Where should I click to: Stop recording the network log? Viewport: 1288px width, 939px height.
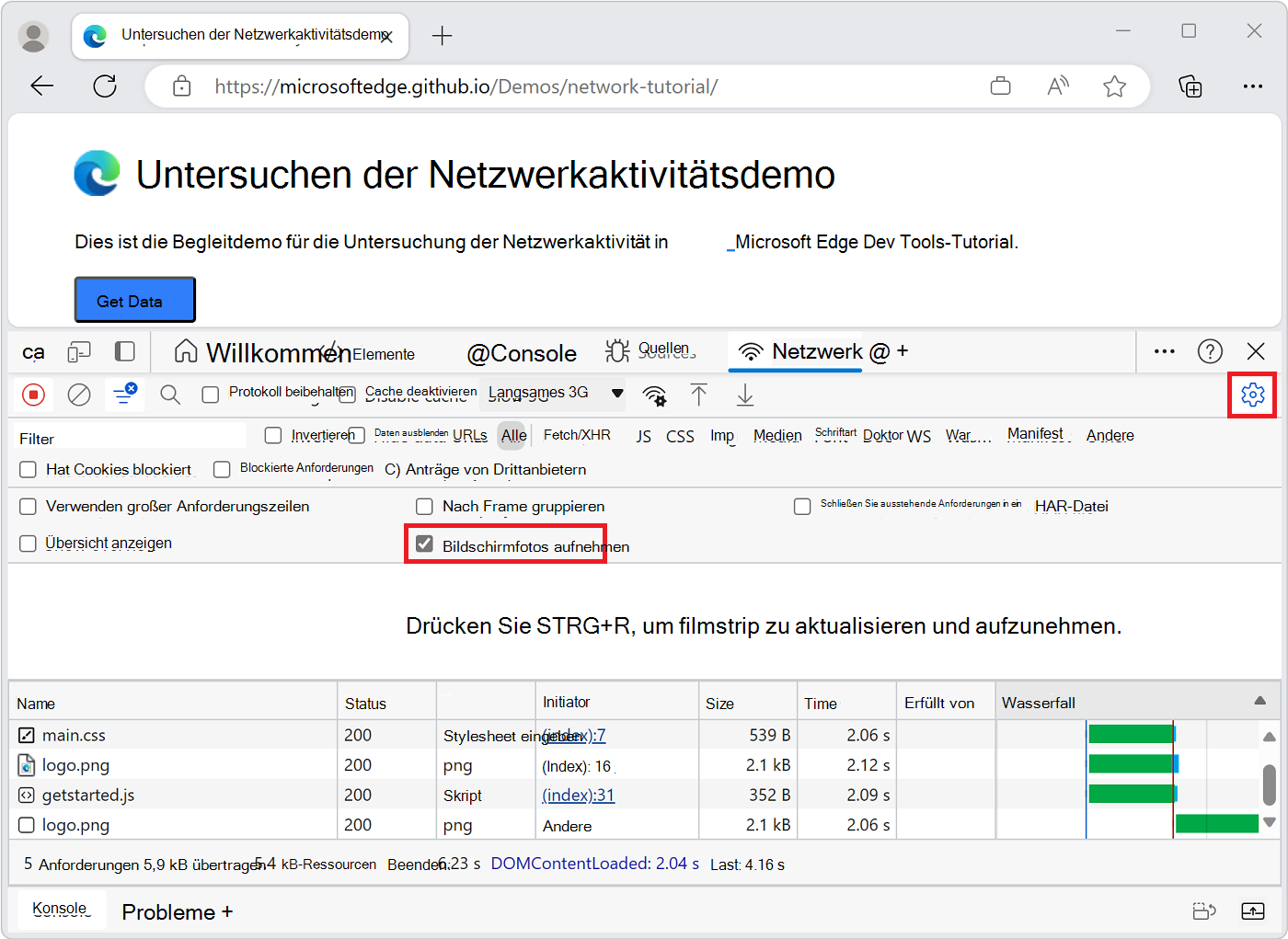coord(34,394)
